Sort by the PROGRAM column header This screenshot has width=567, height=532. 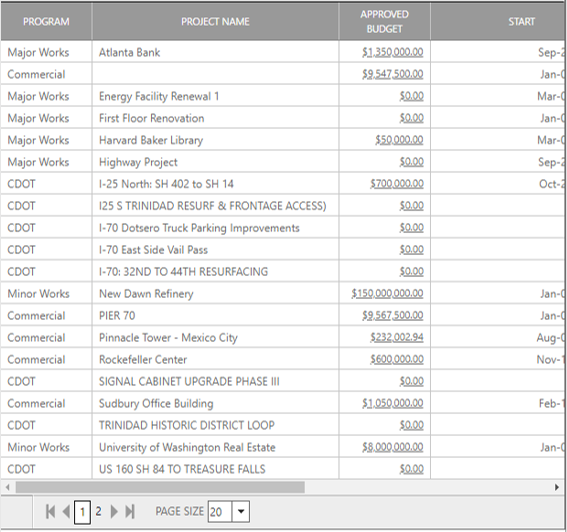(x=46, y=22)
